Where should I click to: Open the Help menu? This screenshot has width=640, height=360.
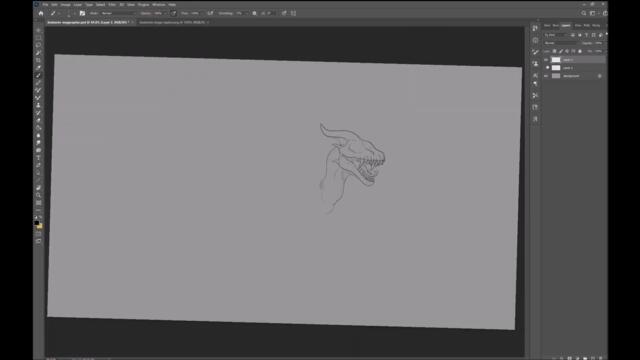click(172, 4)
